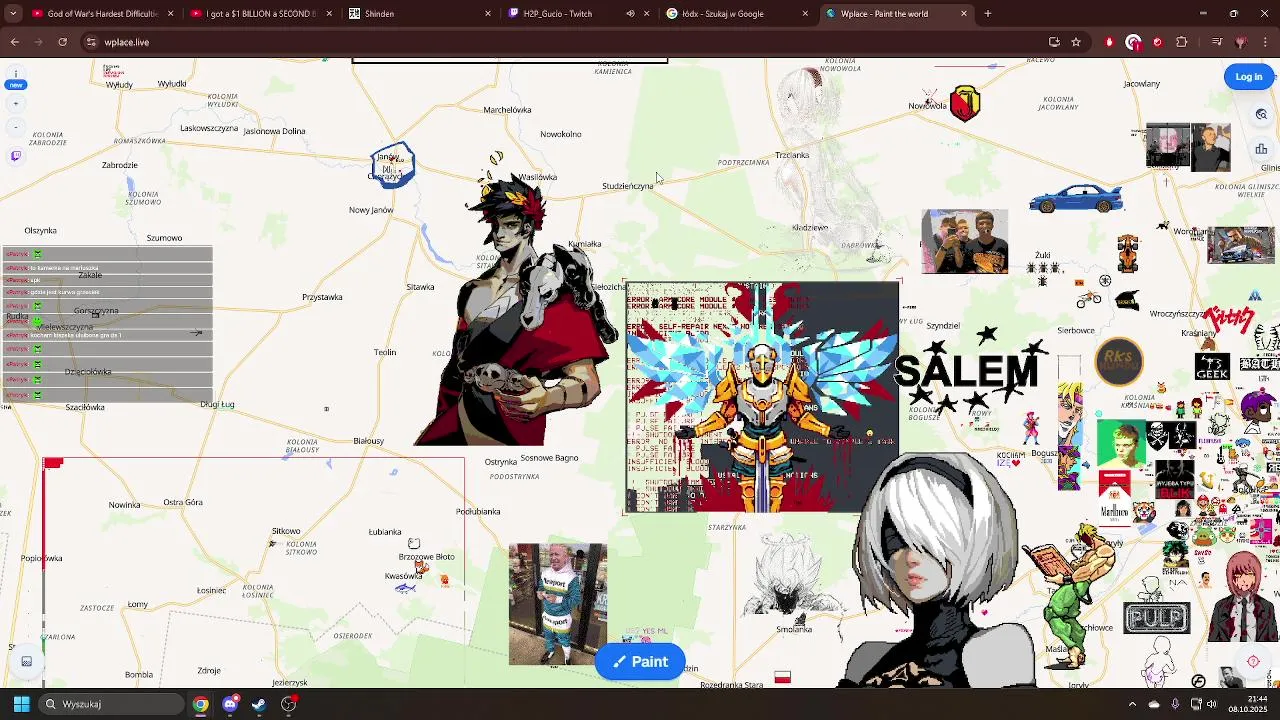Image resolution: width=1280 pixels, height=720 pixels.
Task: Click the Laskowszczyzna map label
Action: coord(209,128)
